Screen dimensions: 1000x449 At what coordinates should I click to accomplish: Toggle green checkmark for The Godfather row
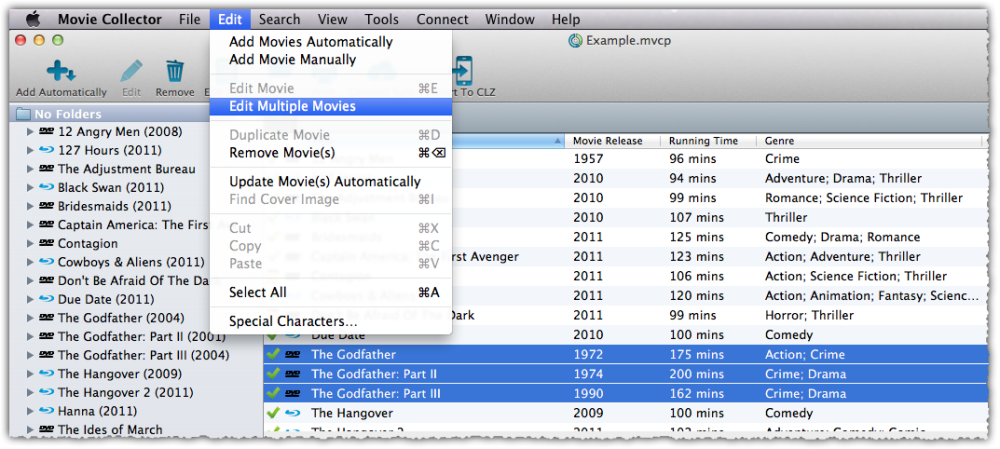[273, 354]
